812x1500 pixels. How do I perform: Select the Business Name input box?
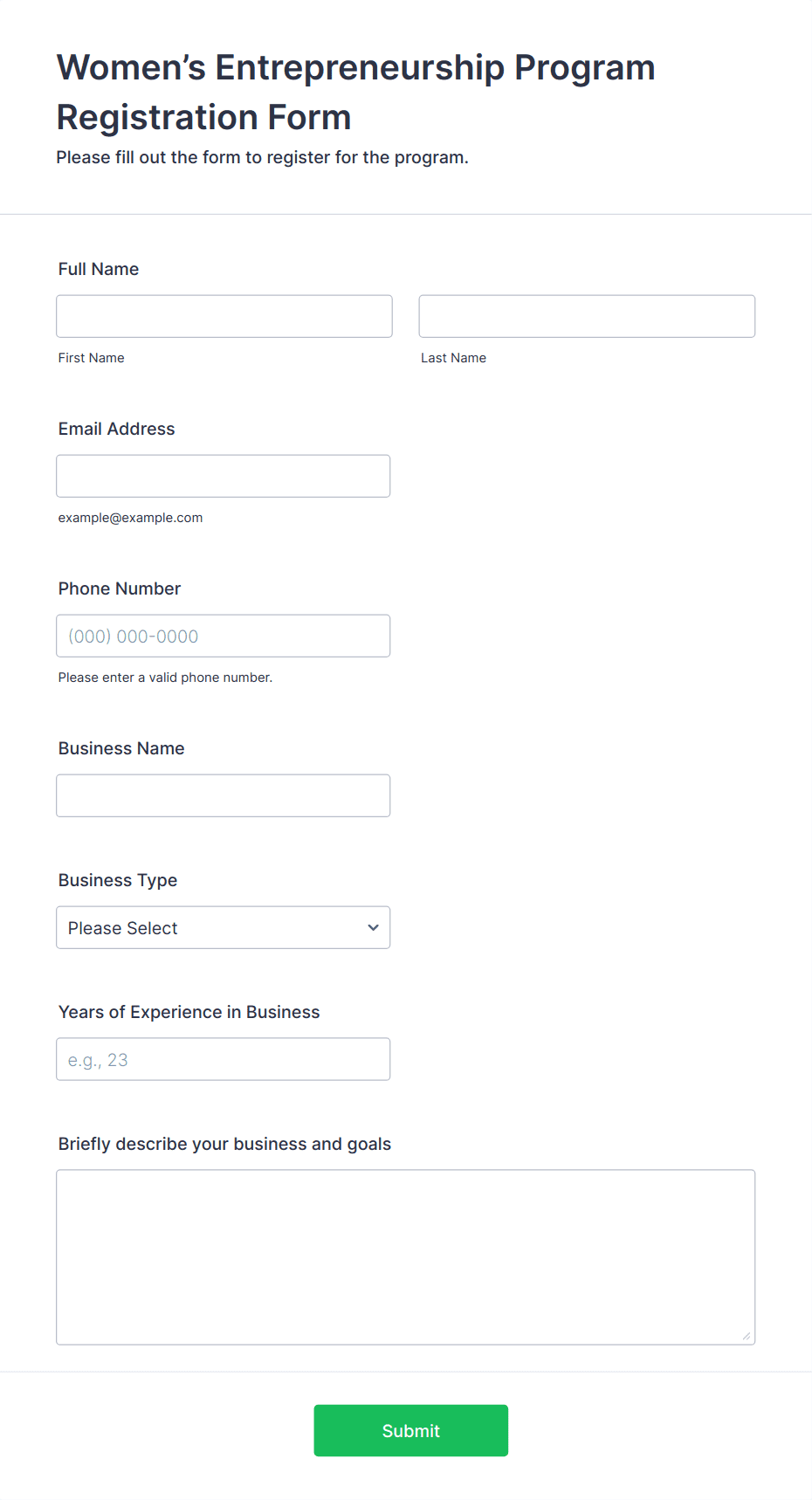pos(224,795)
